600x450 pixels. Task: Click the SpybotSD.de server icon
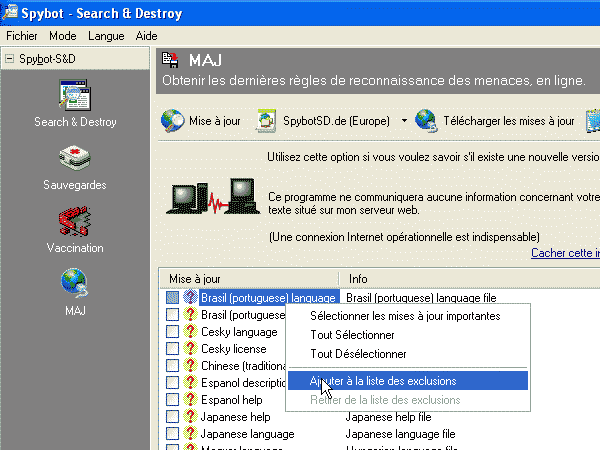pos(266,121)
